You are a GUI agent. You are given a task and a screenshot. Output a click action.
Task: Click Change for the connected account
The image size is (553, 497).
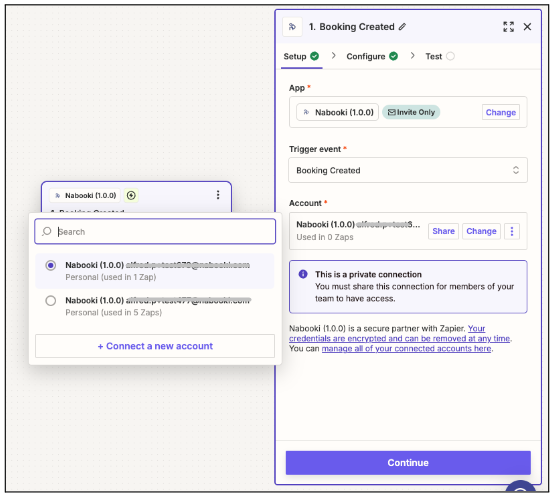point(481,231)
